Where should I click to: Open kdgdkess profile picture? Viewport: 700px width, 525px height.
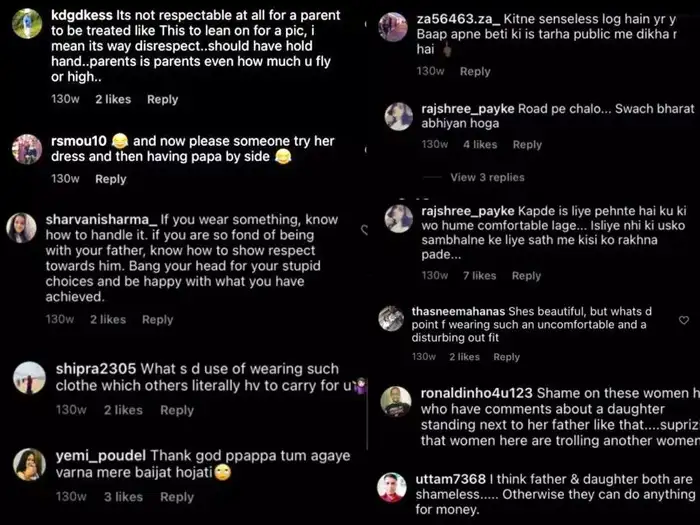click(x=27, y=23)
